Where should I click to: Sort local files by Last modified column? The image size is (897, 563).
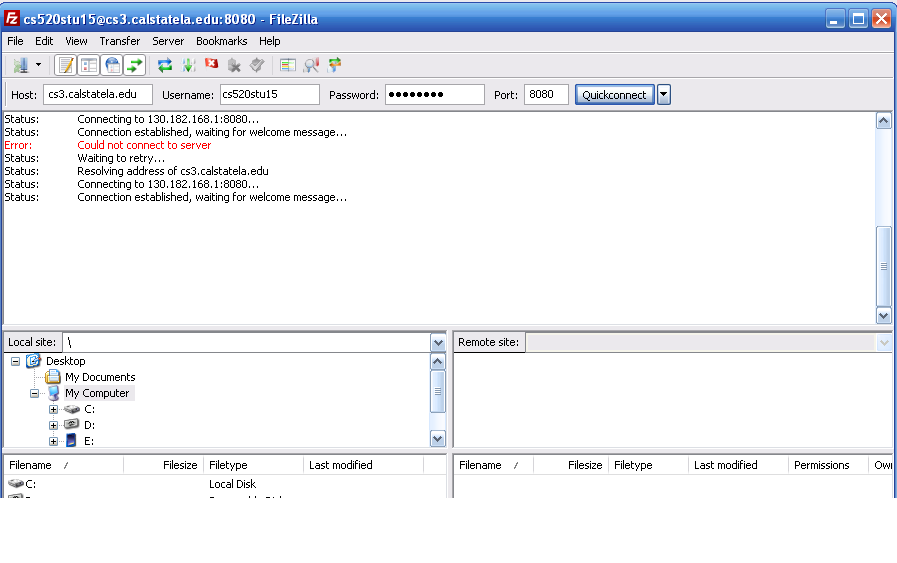pos(340,465)
